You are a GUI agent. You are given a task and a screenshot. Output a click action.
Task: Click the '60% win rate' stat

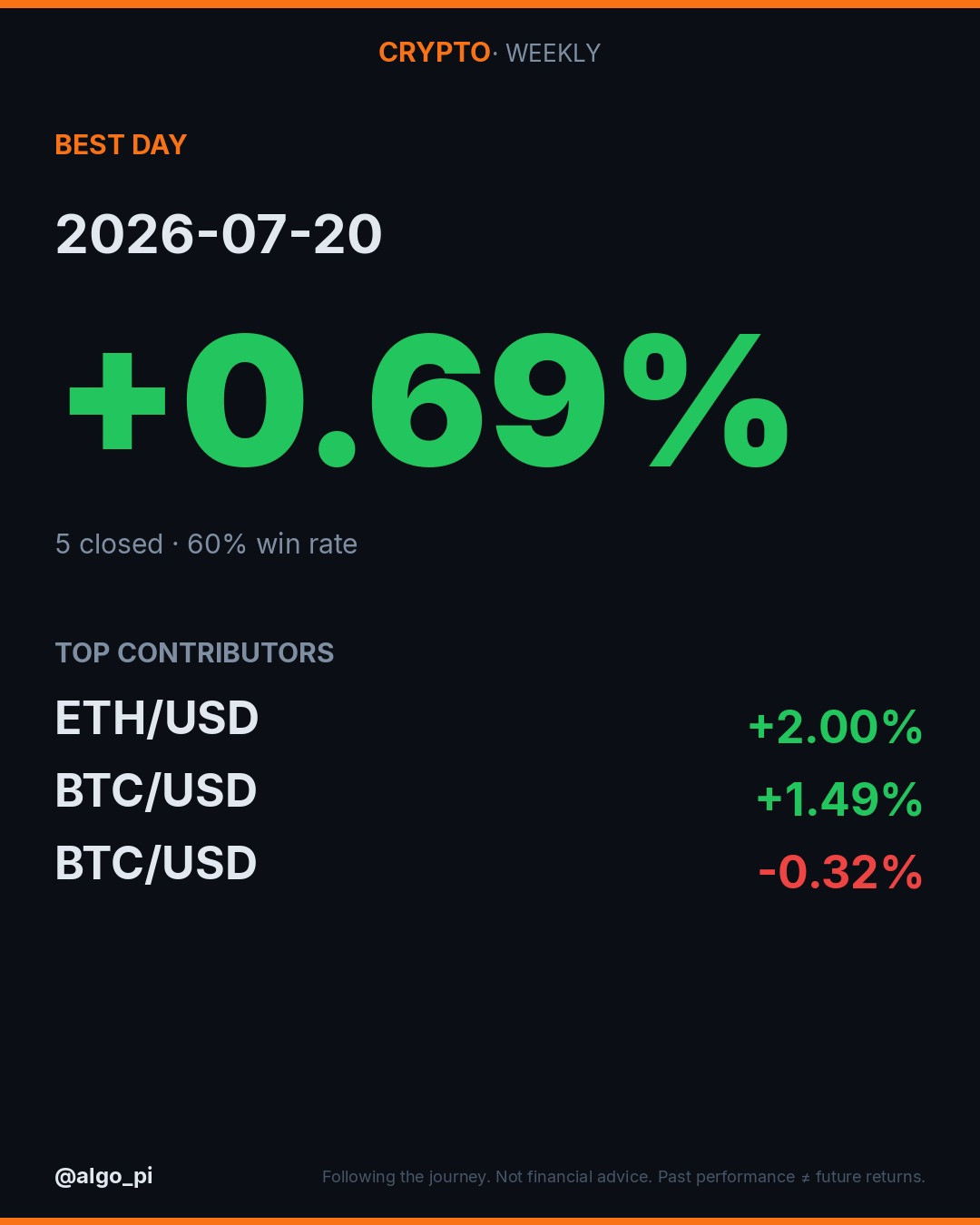tap(272, 544)
